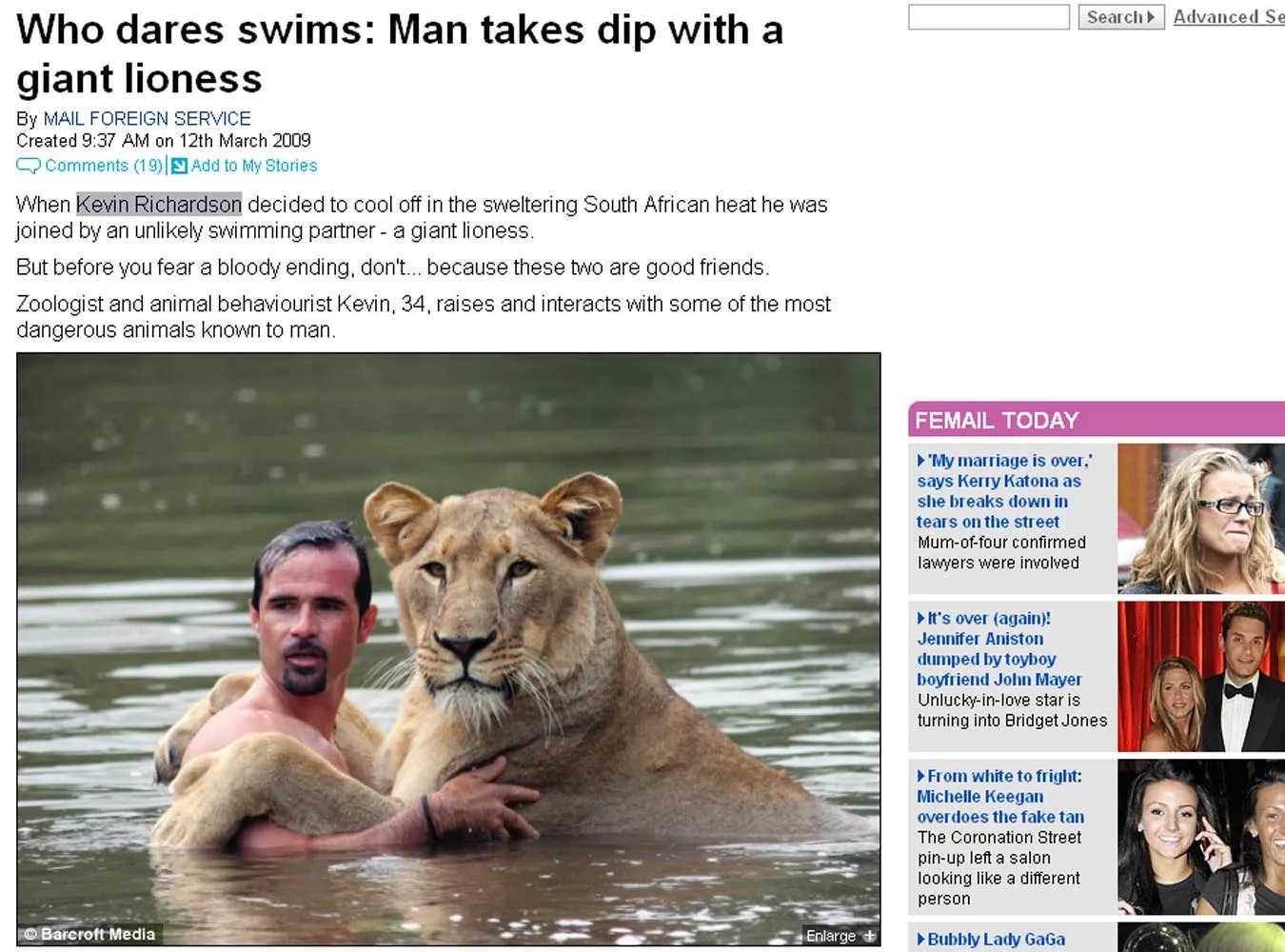Screen dimensions: 1285x952
Task: Open the Comments (19) link
Action: point(104,166)
